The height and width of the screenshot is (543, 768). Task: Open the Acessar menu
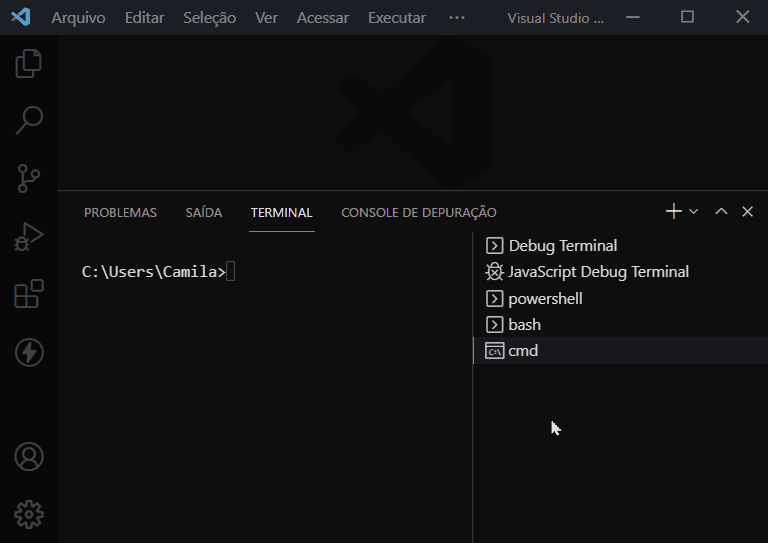(x=323, y=18)
